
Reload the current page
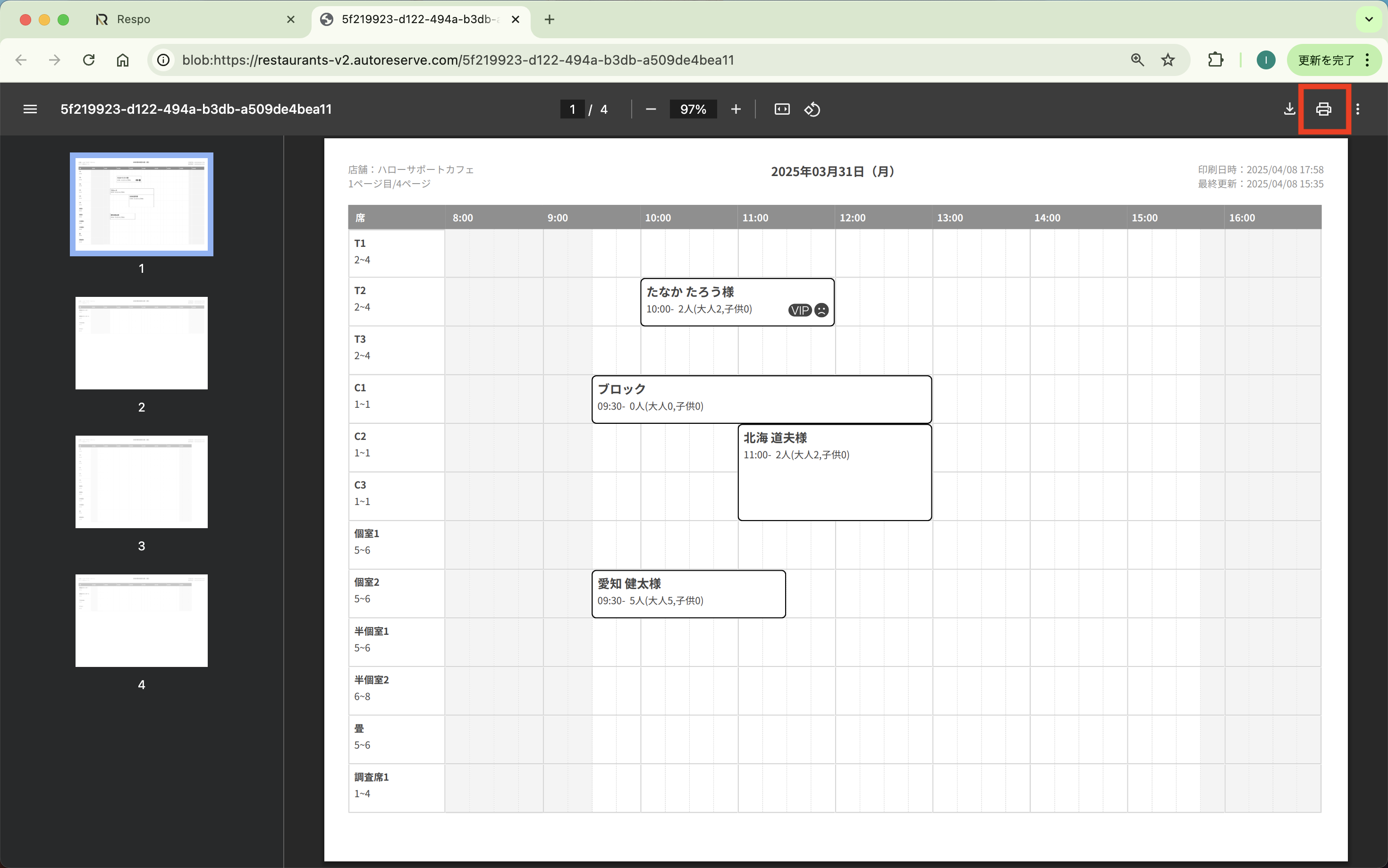coord(88,59)
